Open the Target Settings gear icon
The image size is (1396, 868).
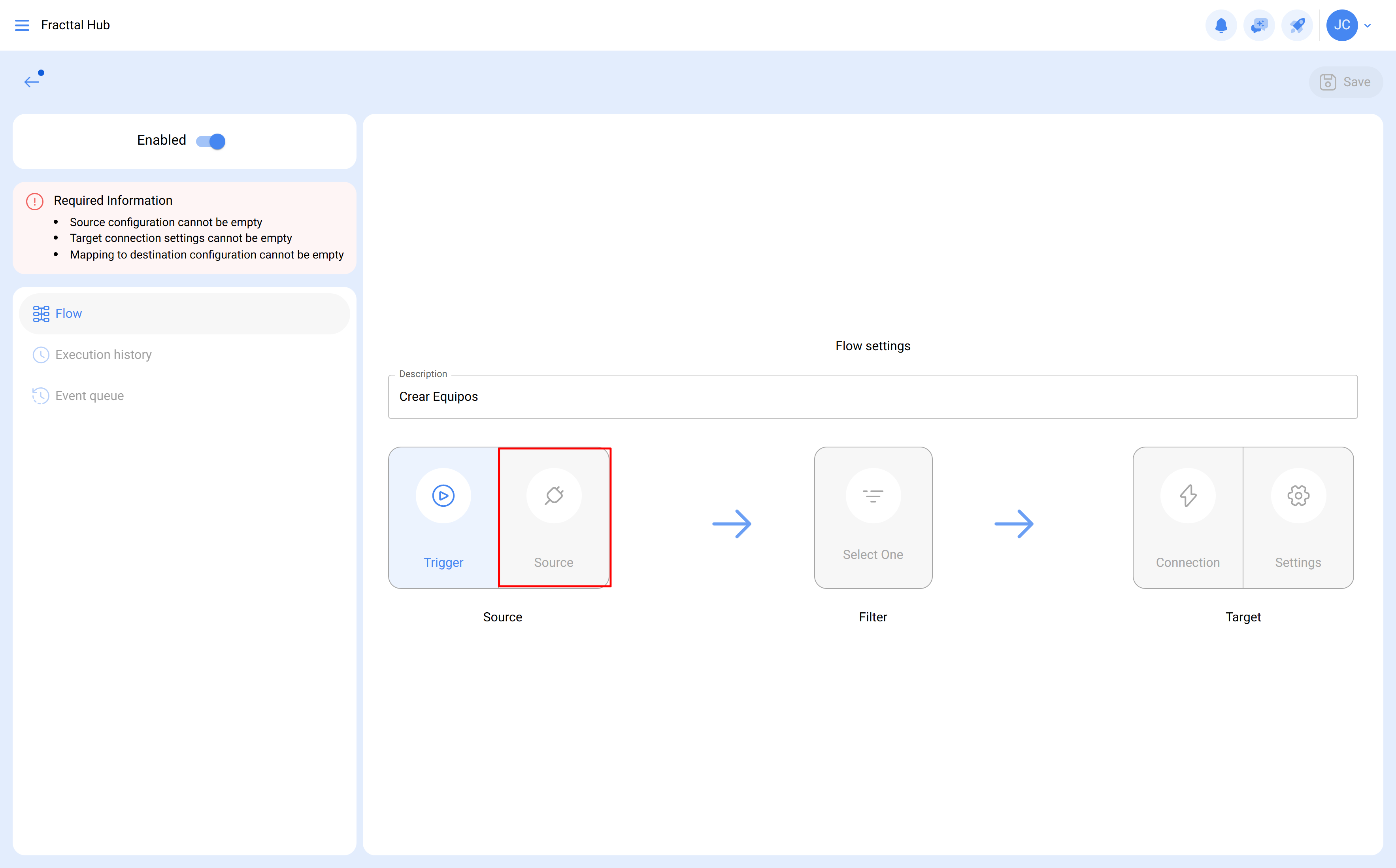tap(1298, 495)
